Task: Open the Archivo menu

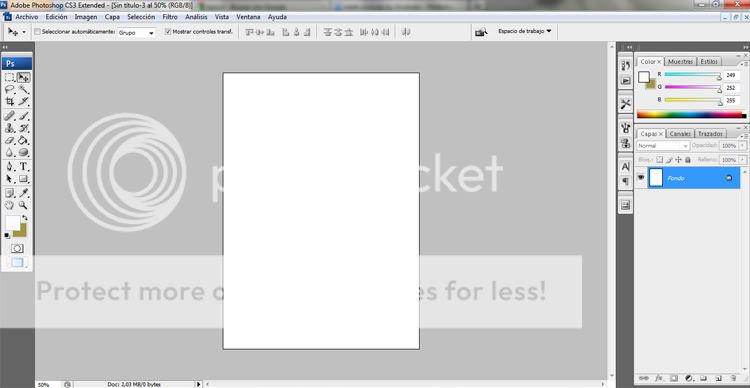Action: pyautogui.click(x=27, y=17)
